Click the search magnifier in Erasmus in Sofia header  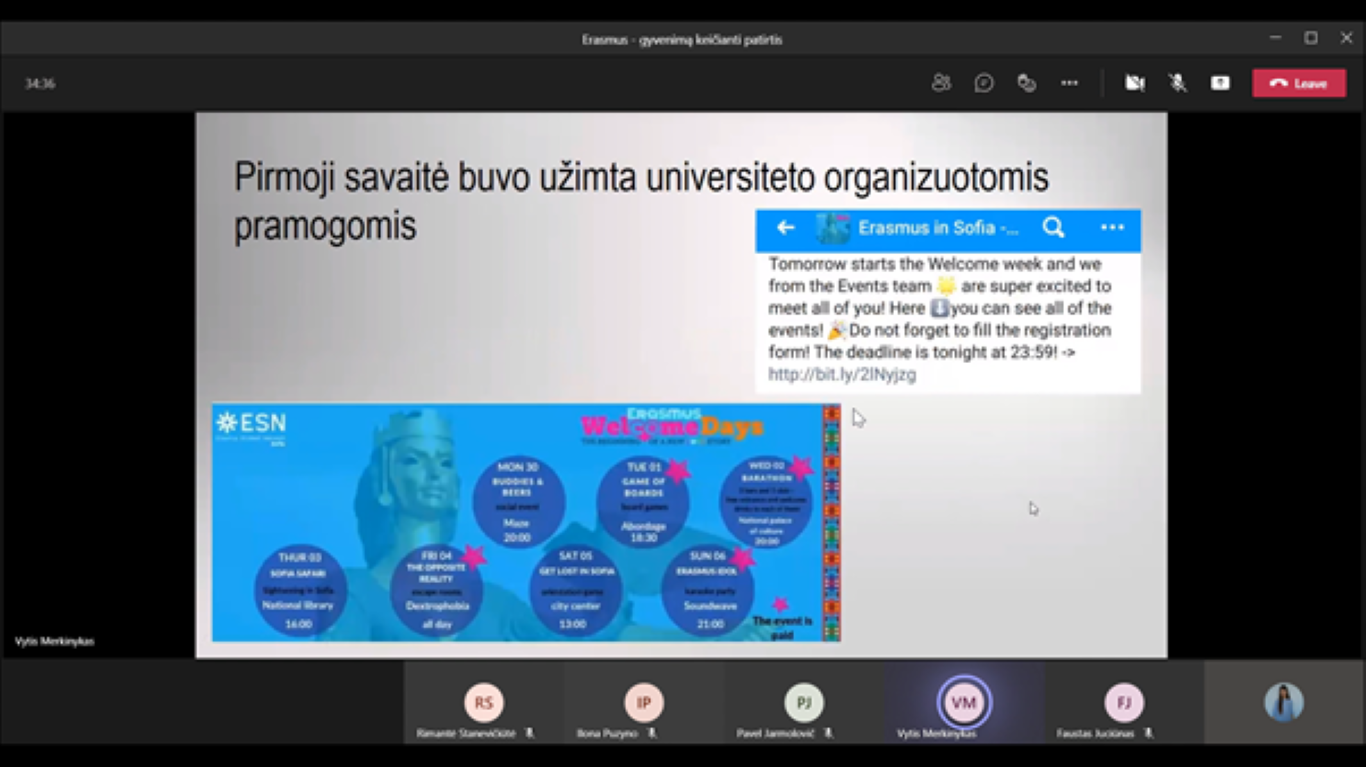pyautogui.click(x=1053, y=228)
